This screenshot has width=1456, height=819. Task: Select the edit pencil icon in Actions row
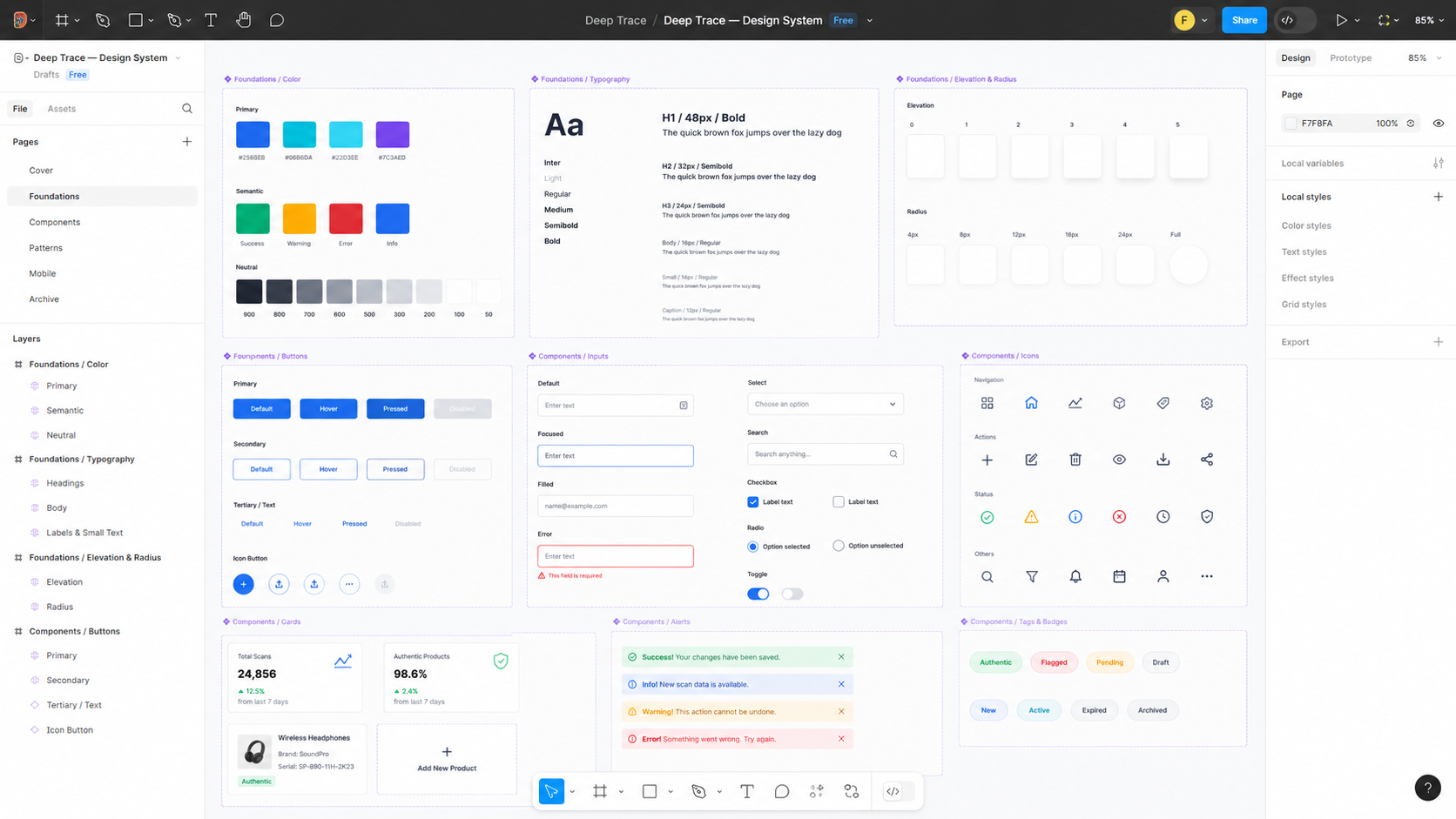pyautogui.click(x=1031, y=460)
